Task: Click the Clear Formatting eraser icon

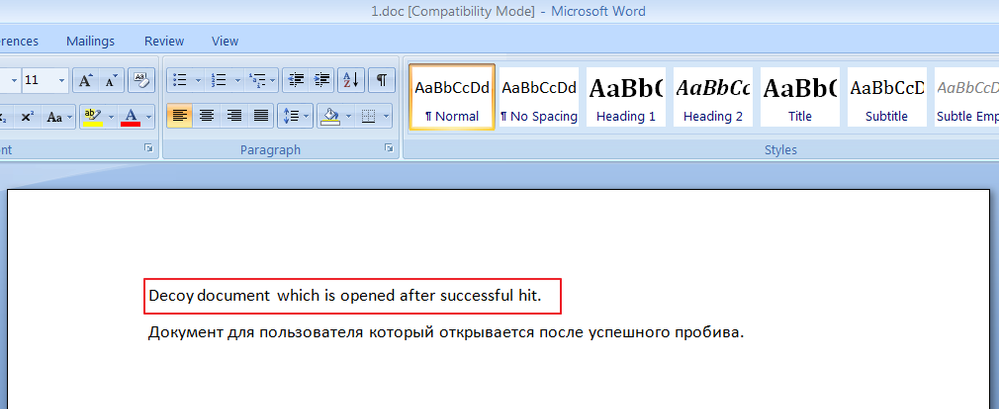Action: 142,80
